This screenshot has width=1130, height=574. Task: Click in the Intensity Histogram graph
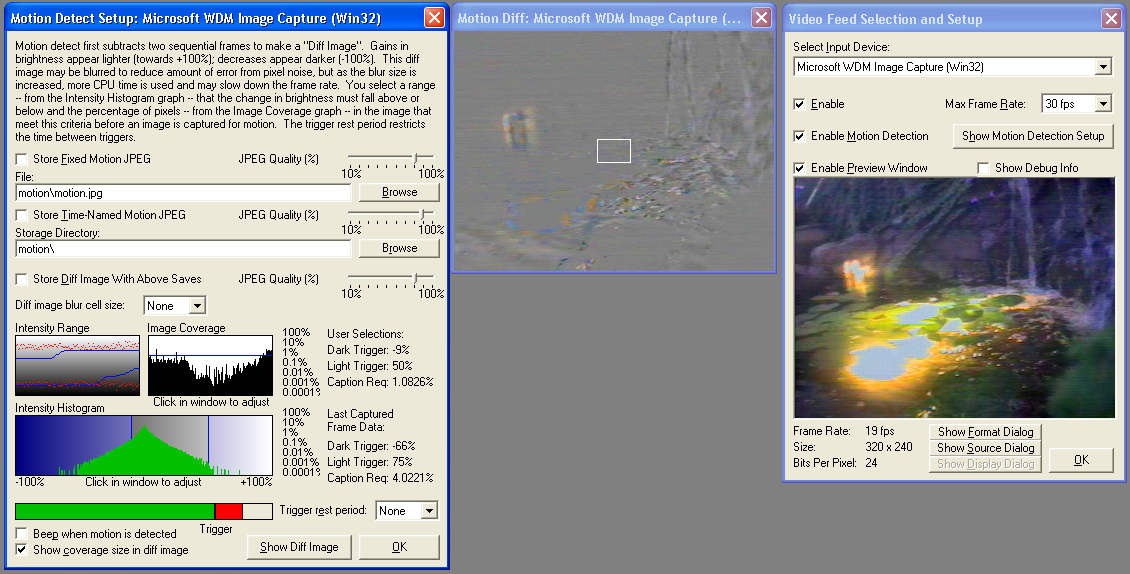pos(143,445)
